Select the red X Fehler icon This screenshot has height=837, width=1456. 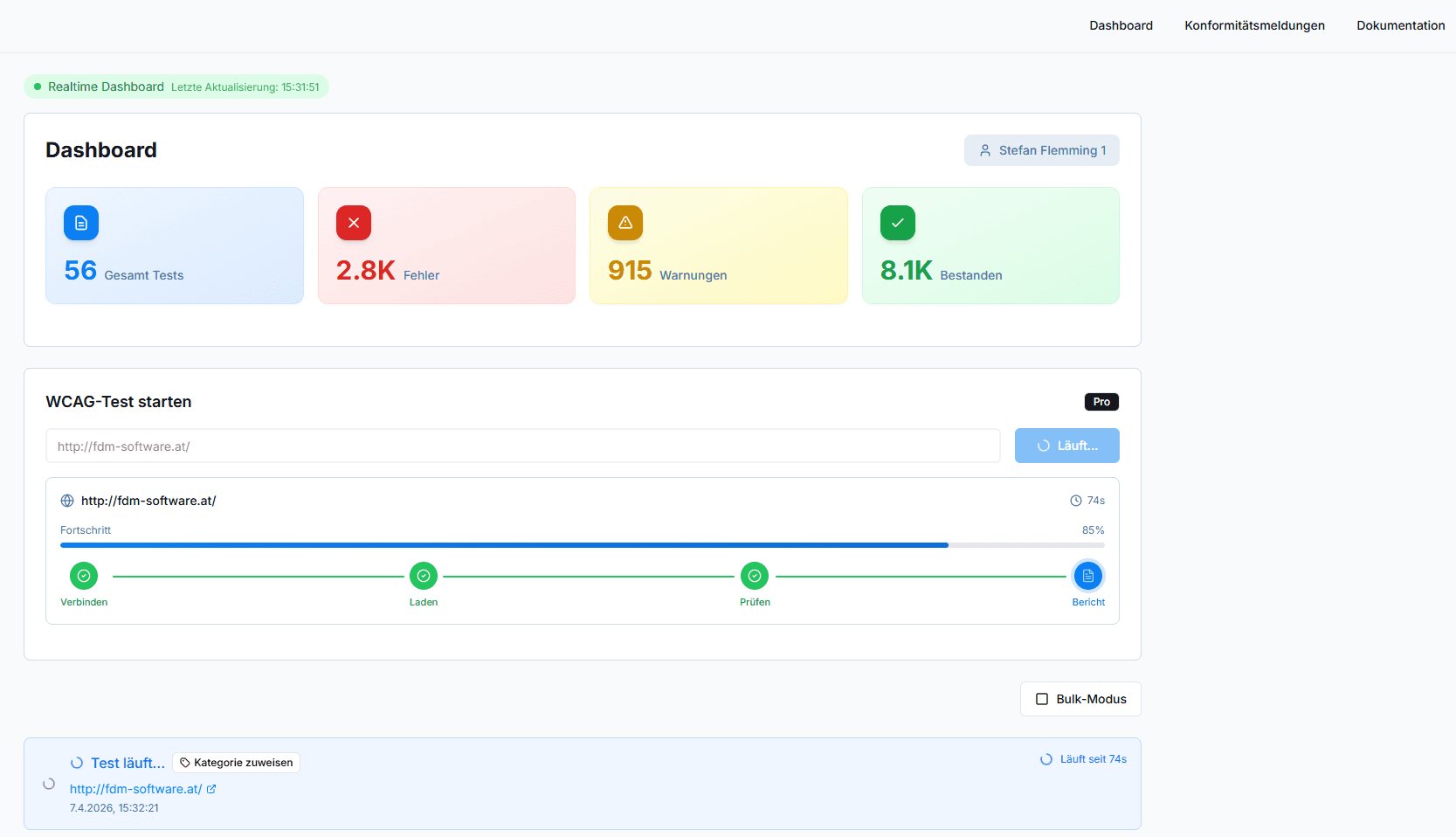tap(353, 223)
